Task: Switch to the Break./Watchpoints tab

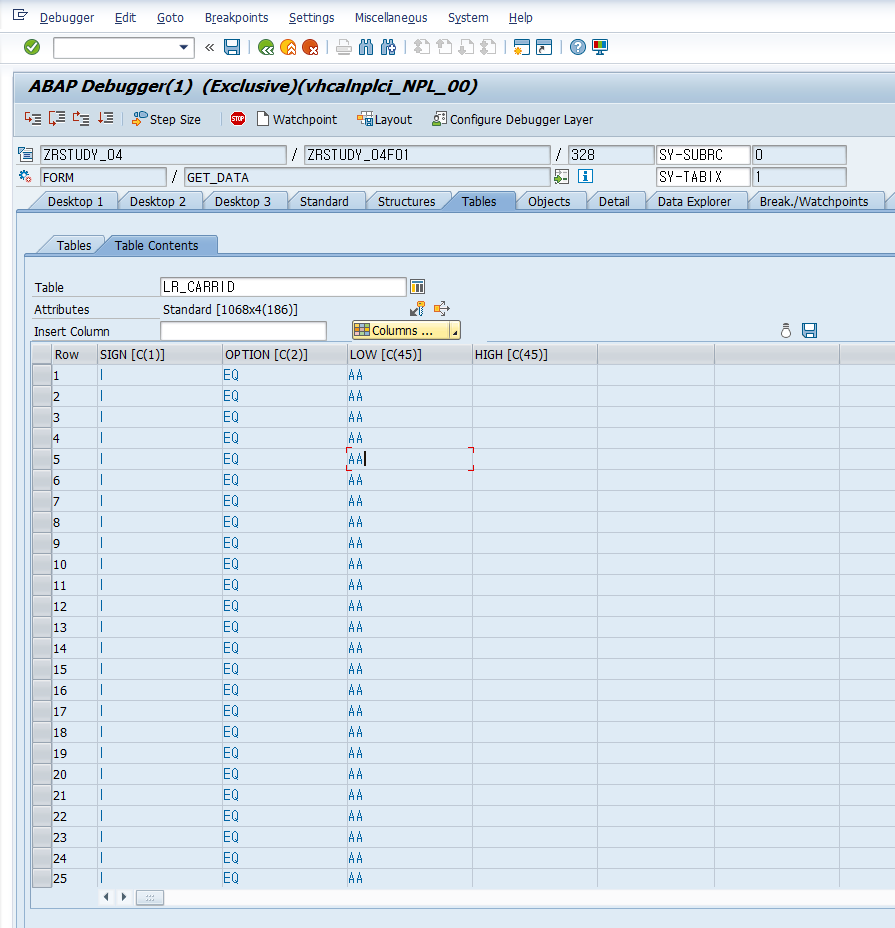Action: [818, 200]
